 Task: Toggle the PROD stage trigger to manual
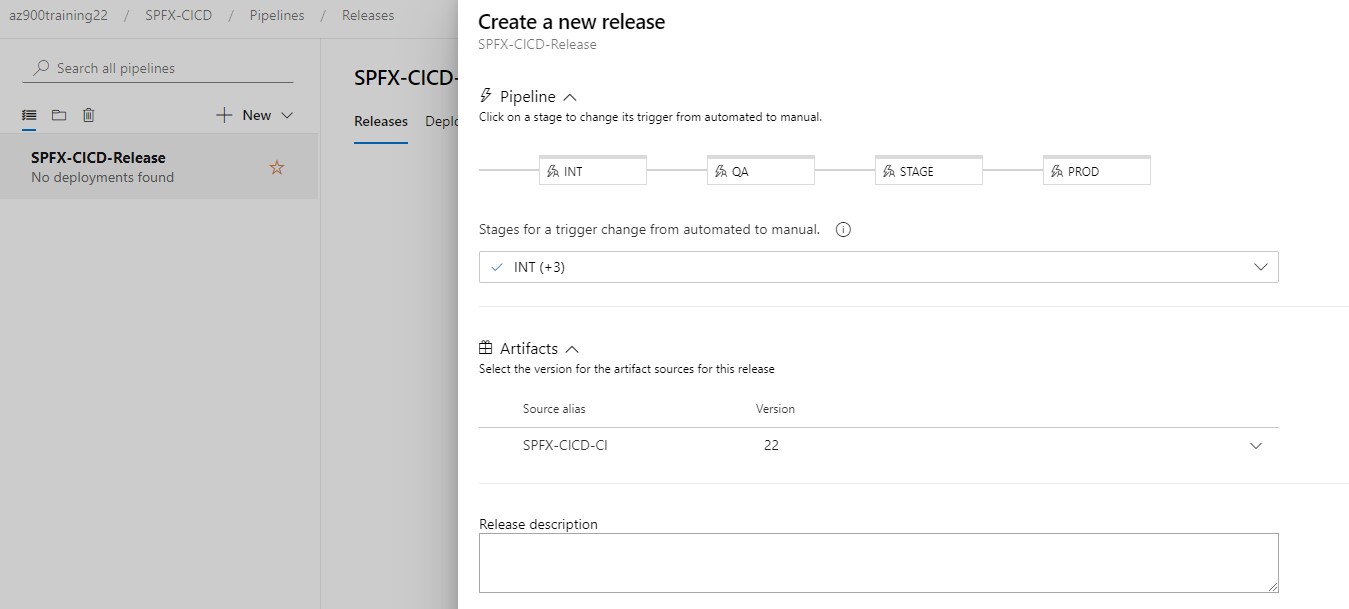click(1097, 171)
